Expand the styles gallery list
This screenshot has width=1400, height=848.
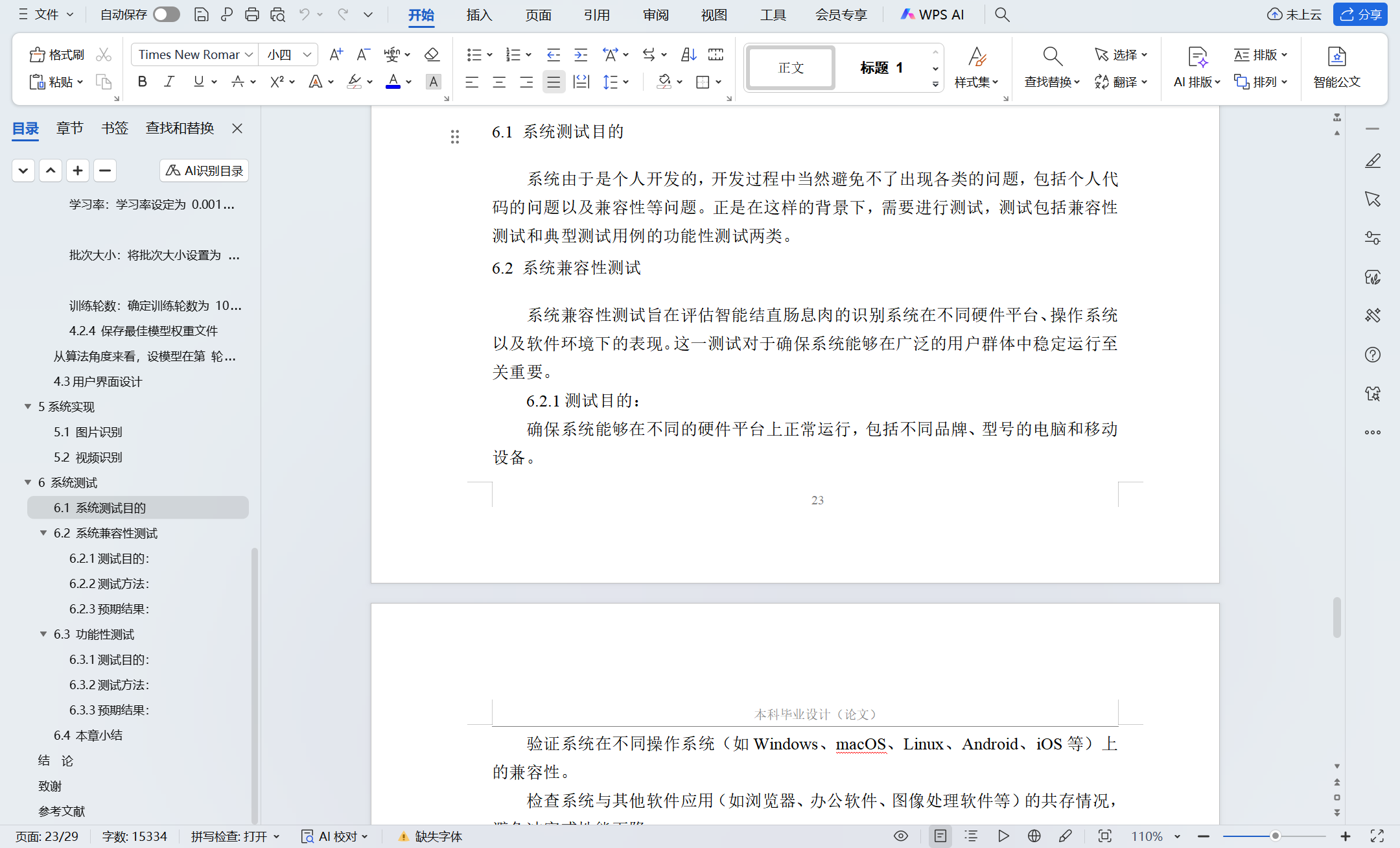tap(935, 84)
